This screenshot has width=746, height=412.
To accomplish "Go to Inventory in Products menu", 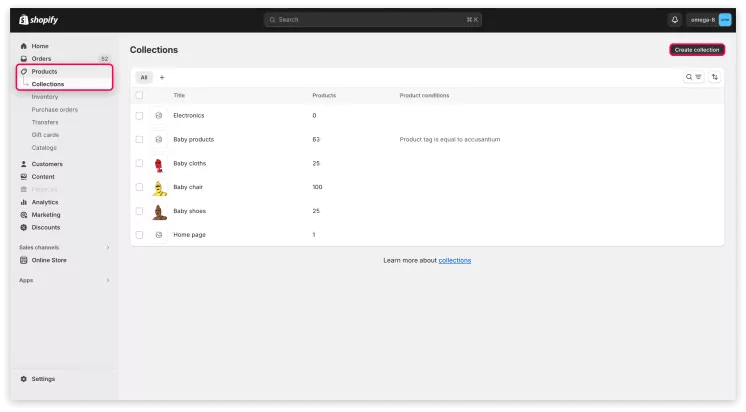I will point(45,97).
